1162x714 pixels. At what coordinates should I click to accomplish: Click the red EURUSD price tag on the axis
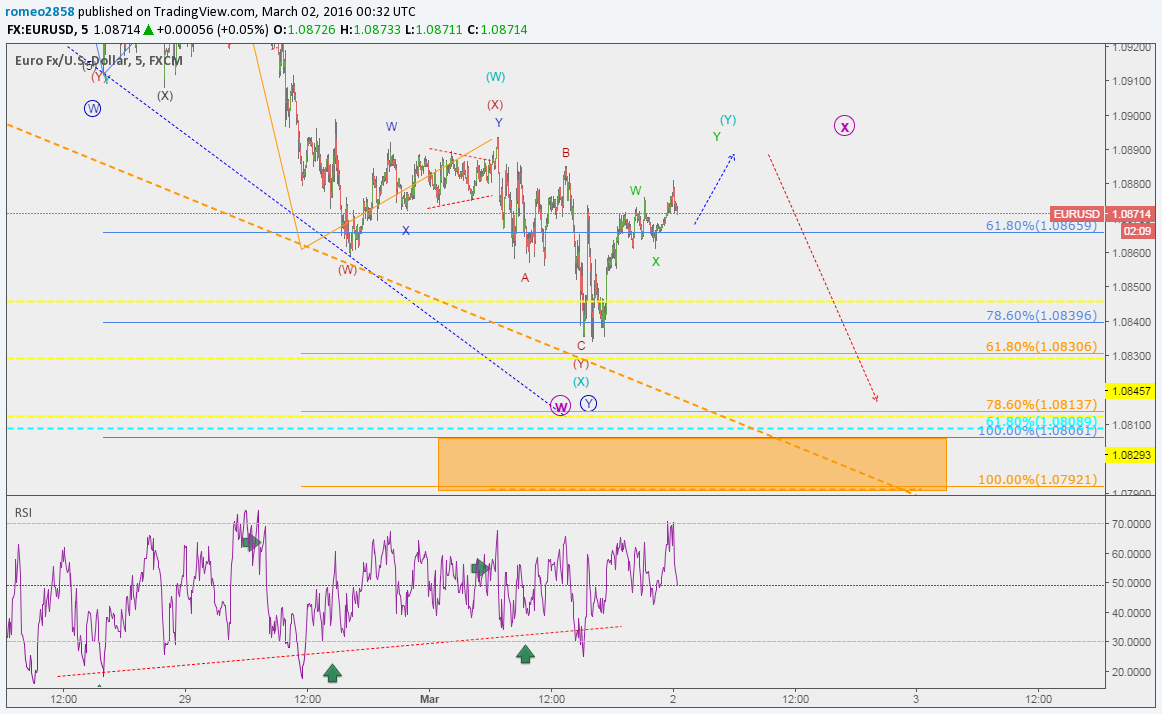click(1077, 214)
